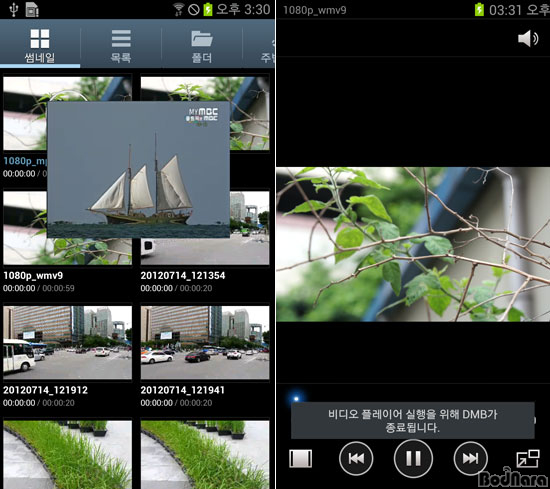Pause the playing video

point(413,458)
